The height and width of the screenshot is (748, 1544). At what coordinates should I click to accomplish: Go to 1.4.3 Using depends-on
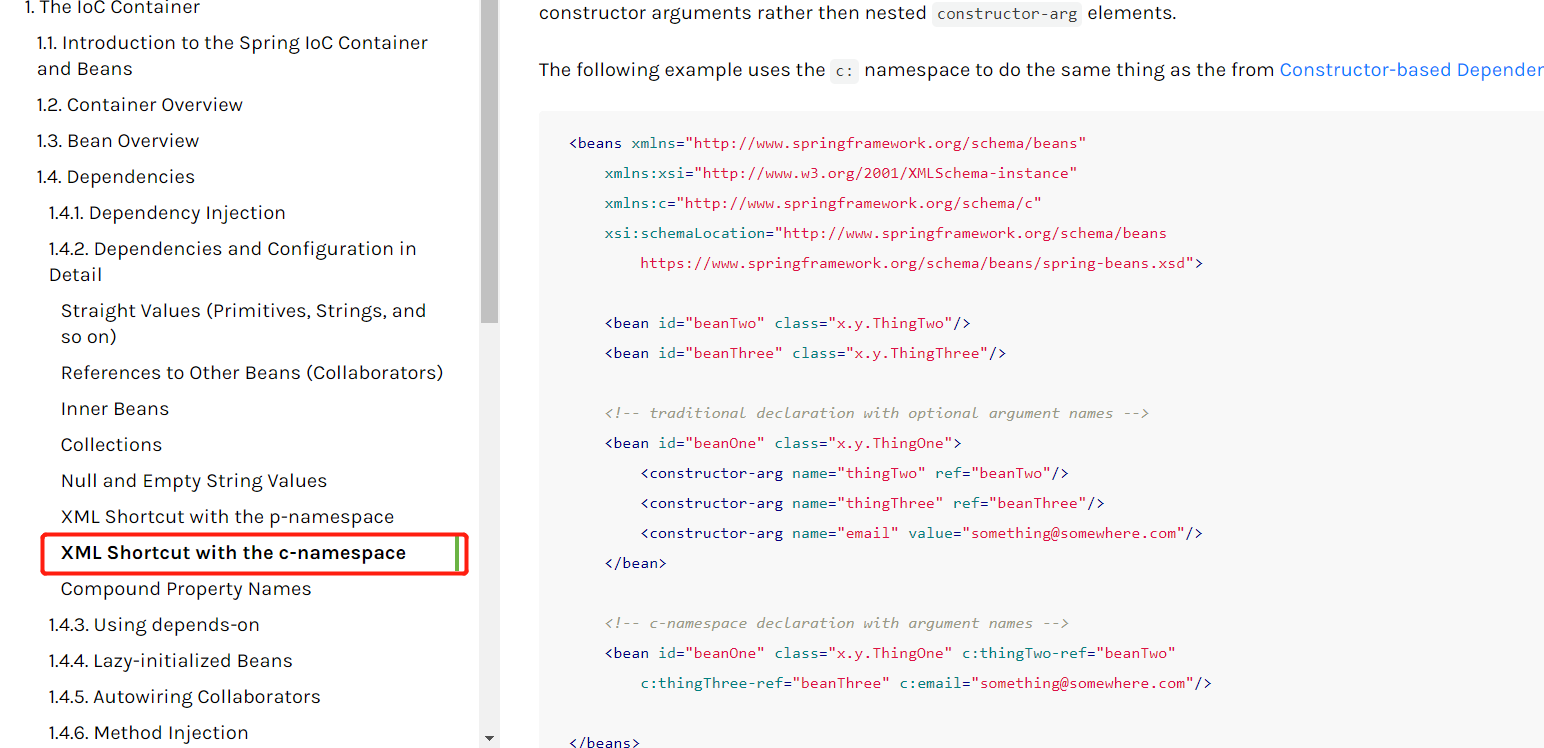pos(154,625)
